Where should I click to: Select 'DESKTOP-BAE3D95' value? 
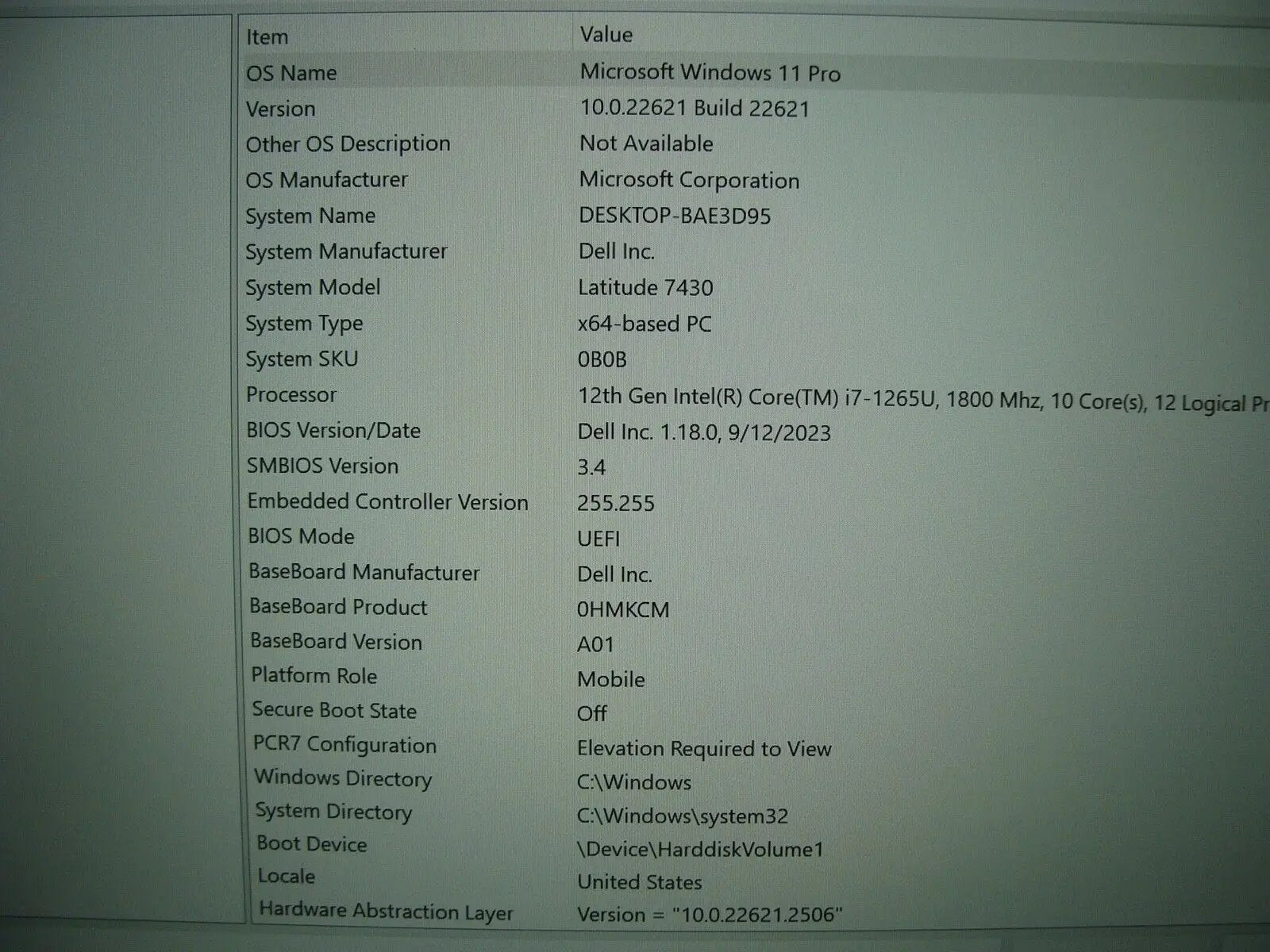675,216
